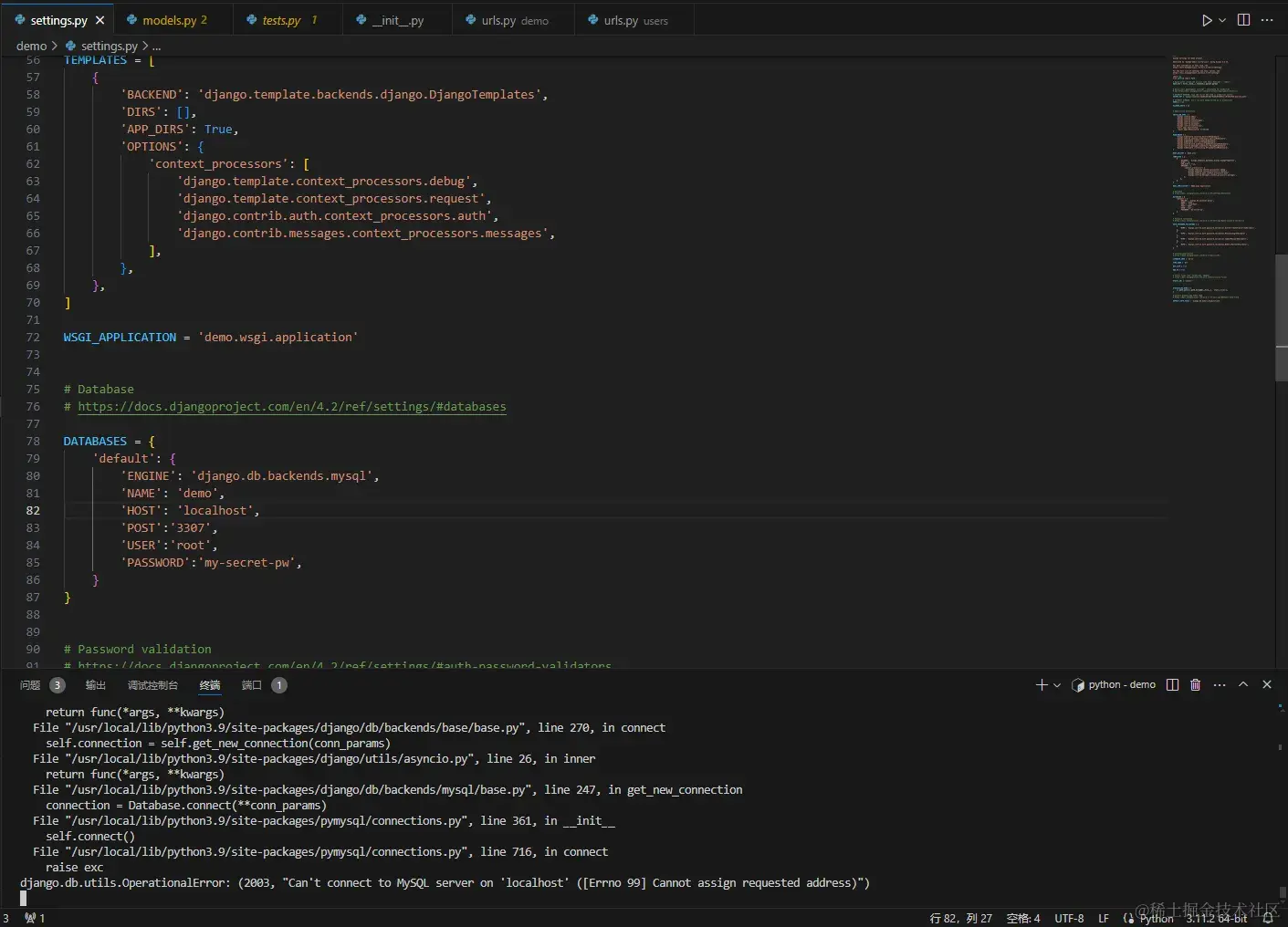
Task: Click 'POST':'3307' line
Action: tap(169, 528)
